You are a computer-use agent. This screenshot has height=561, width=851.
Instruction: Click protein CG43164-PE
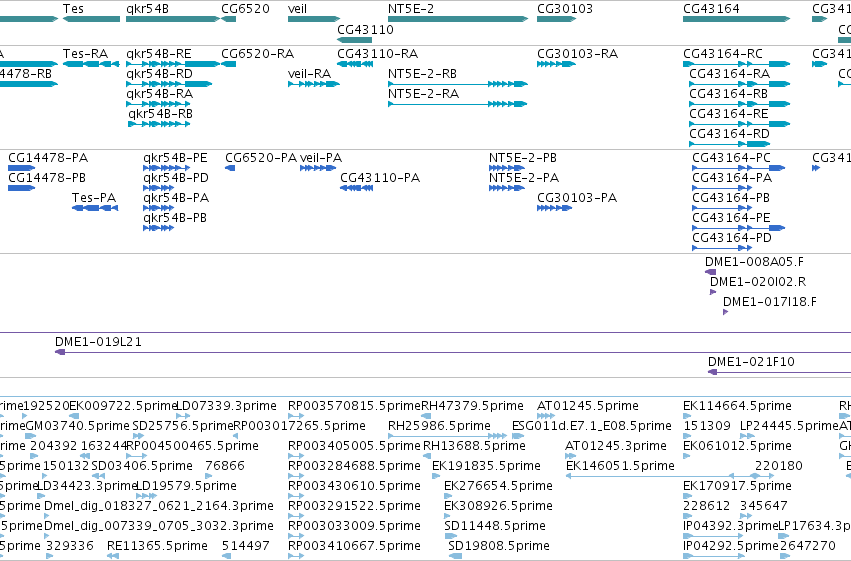coord(731,218)
